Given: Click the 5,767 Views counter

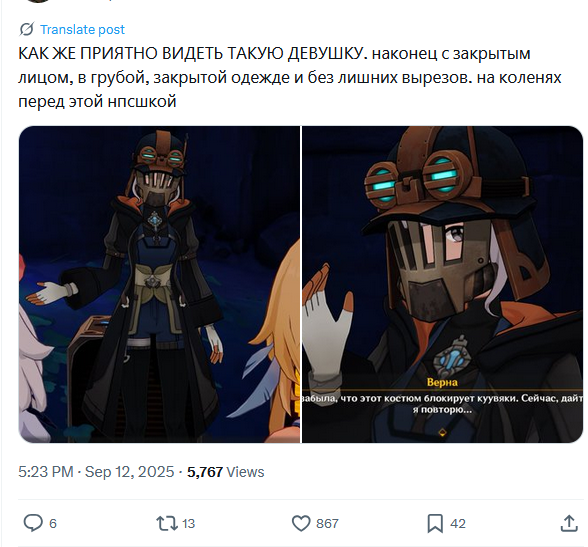Looking at the screenshot, I should tap(226, 472).
